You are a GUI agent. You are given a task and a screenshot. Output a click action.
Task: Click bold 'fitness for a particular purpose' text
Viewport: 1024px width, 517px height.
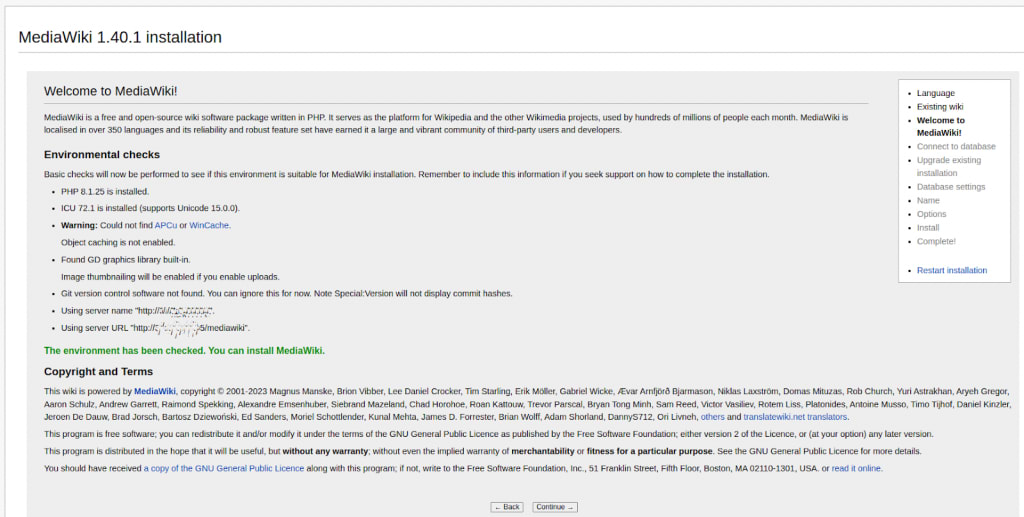(x=649, y=451)
